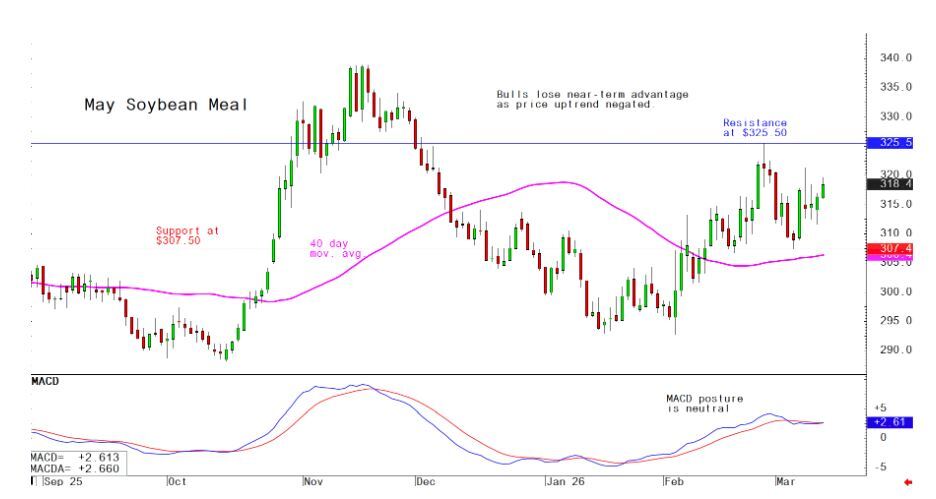Click the 340.0 price axis label
The image size is (936, 499).
coord(895,58)
